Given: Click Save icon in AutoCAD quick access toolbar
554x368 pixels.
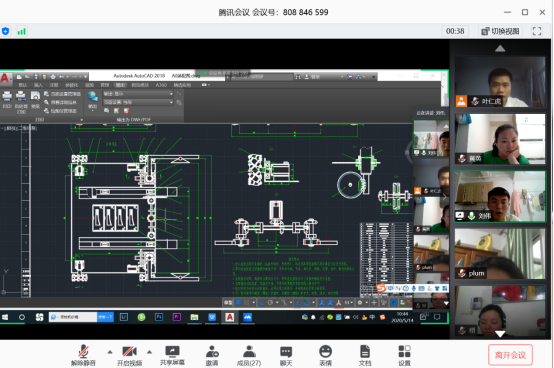Looking at the screenshot, I should 36,77.
